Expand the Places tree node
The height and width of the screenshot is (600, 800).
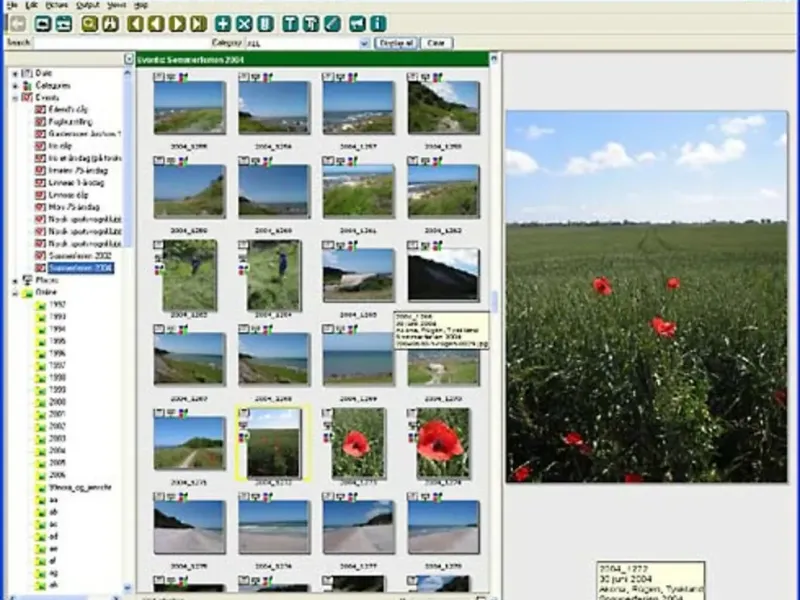pyautogui.click(x=15, y=281)
